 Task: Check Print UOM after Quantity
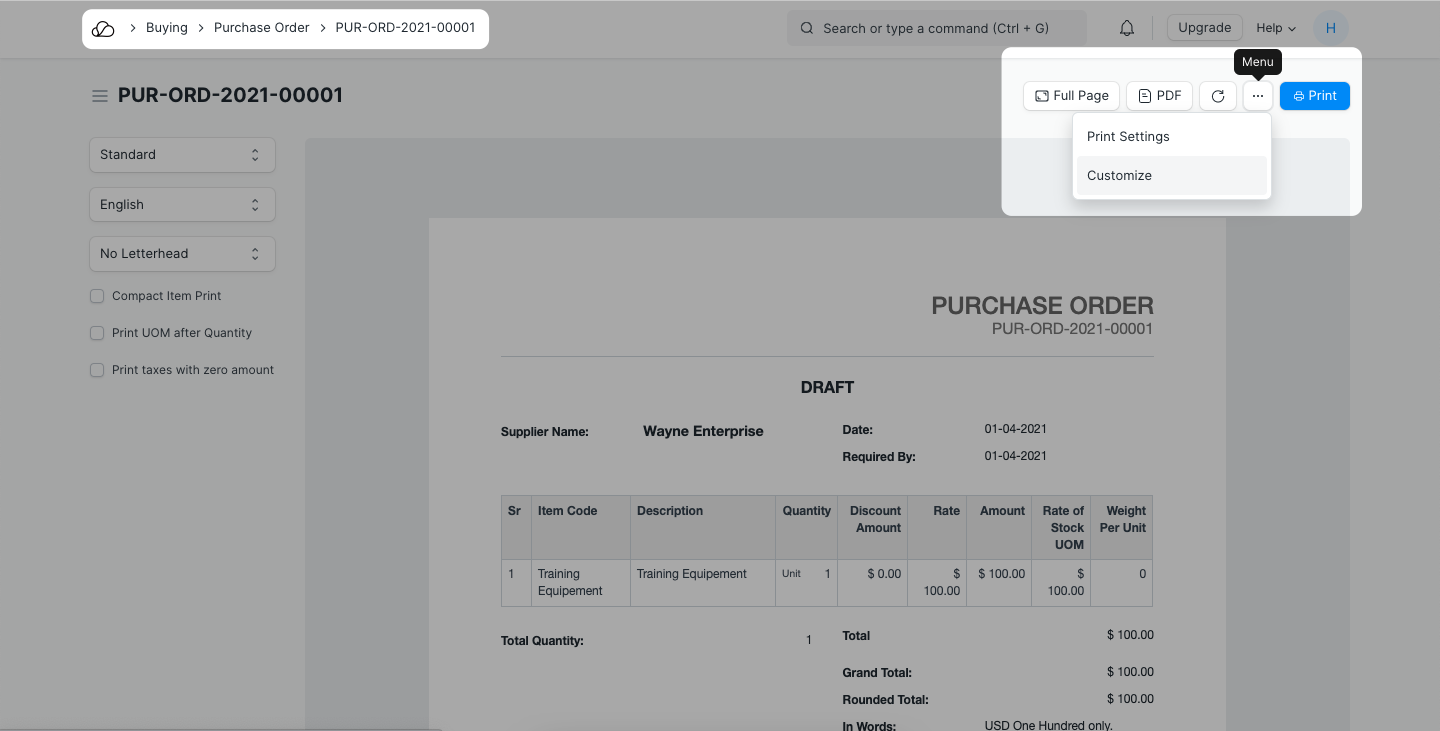coord(97,333)
